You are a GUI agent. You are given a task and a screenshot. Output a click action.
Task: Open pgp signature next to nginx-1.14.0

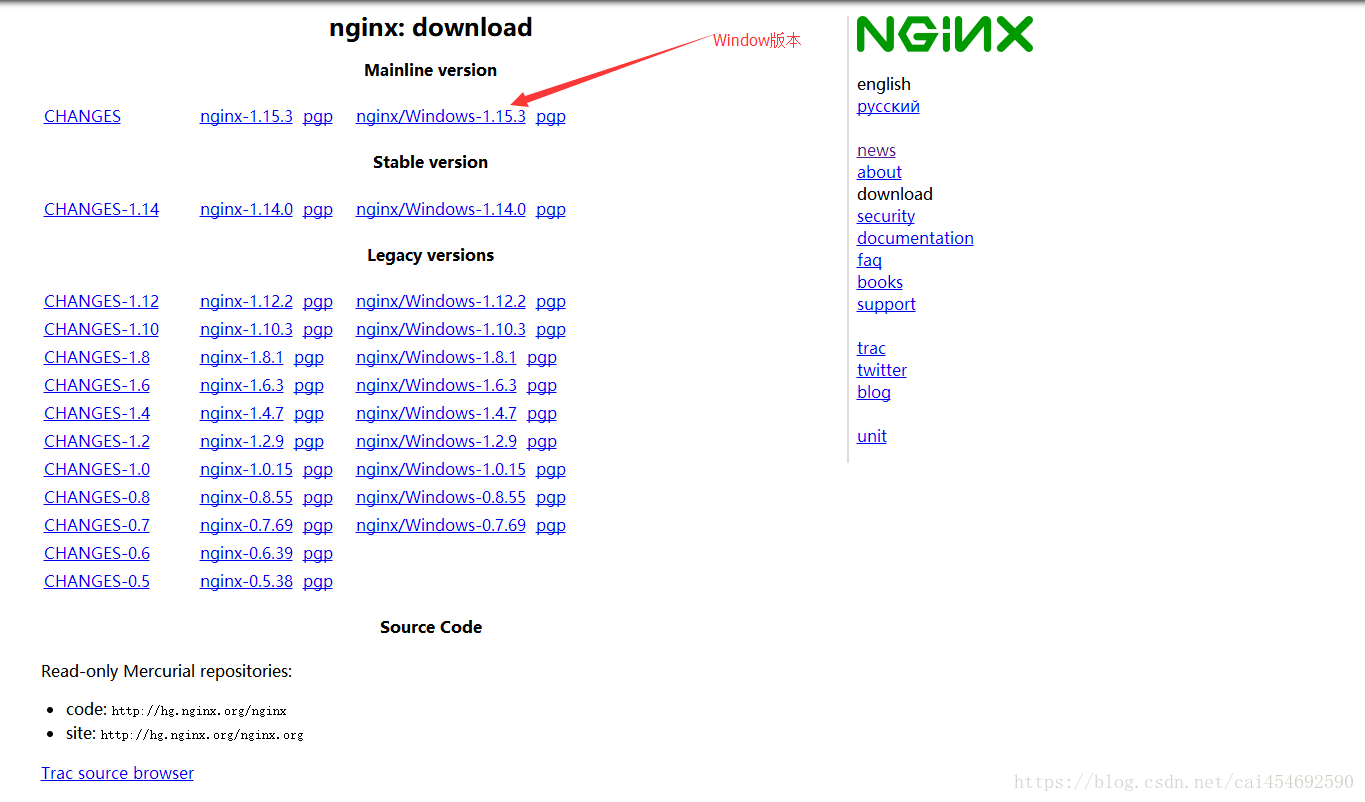pyautogui.click(x=318, y=209)
